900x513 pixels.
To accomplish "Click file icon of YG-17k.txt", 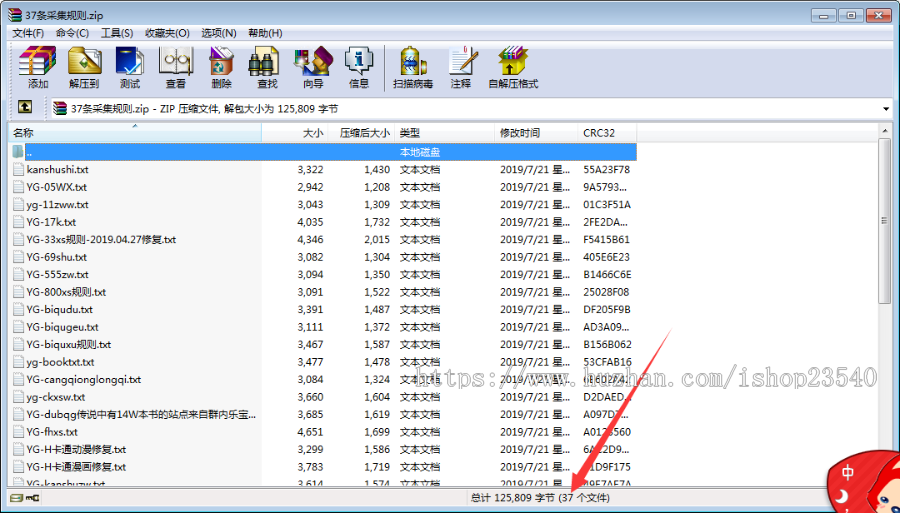I will tap(19, 222).
